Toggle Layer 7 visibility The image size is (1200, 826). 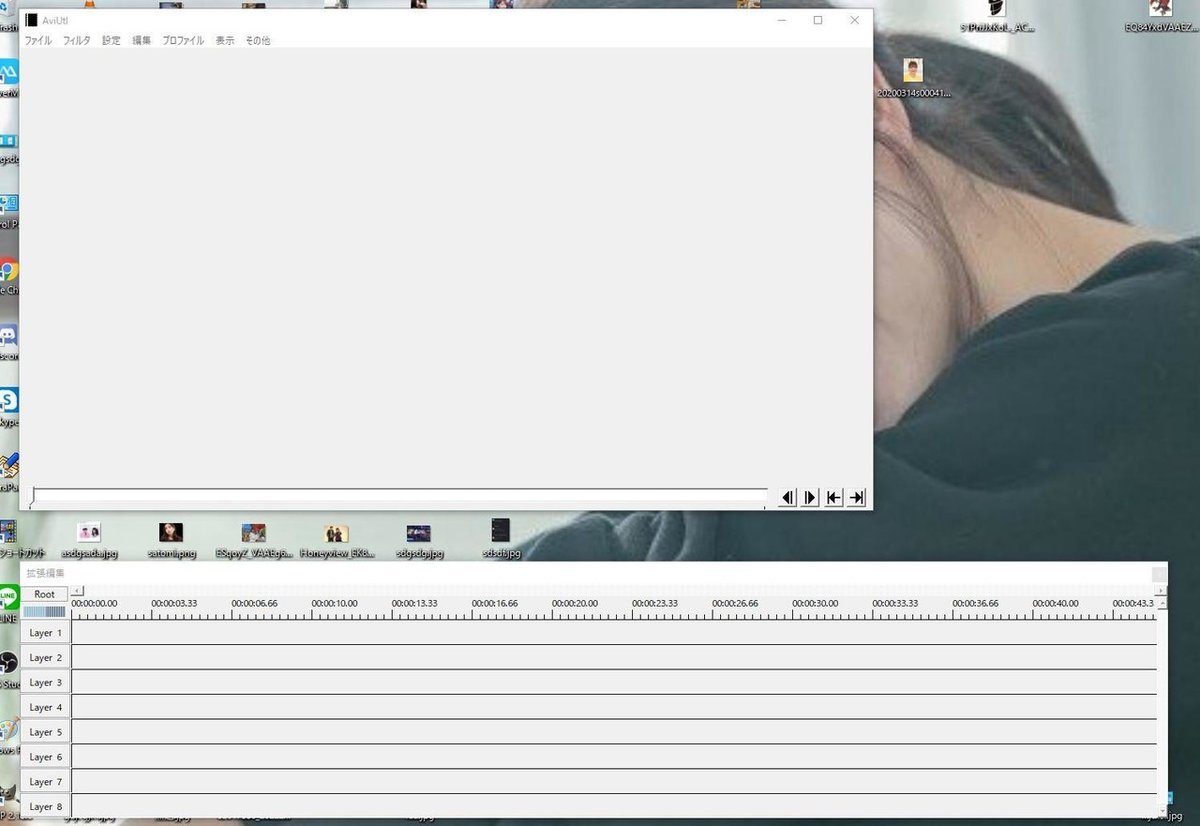click(x=46, y=782)
